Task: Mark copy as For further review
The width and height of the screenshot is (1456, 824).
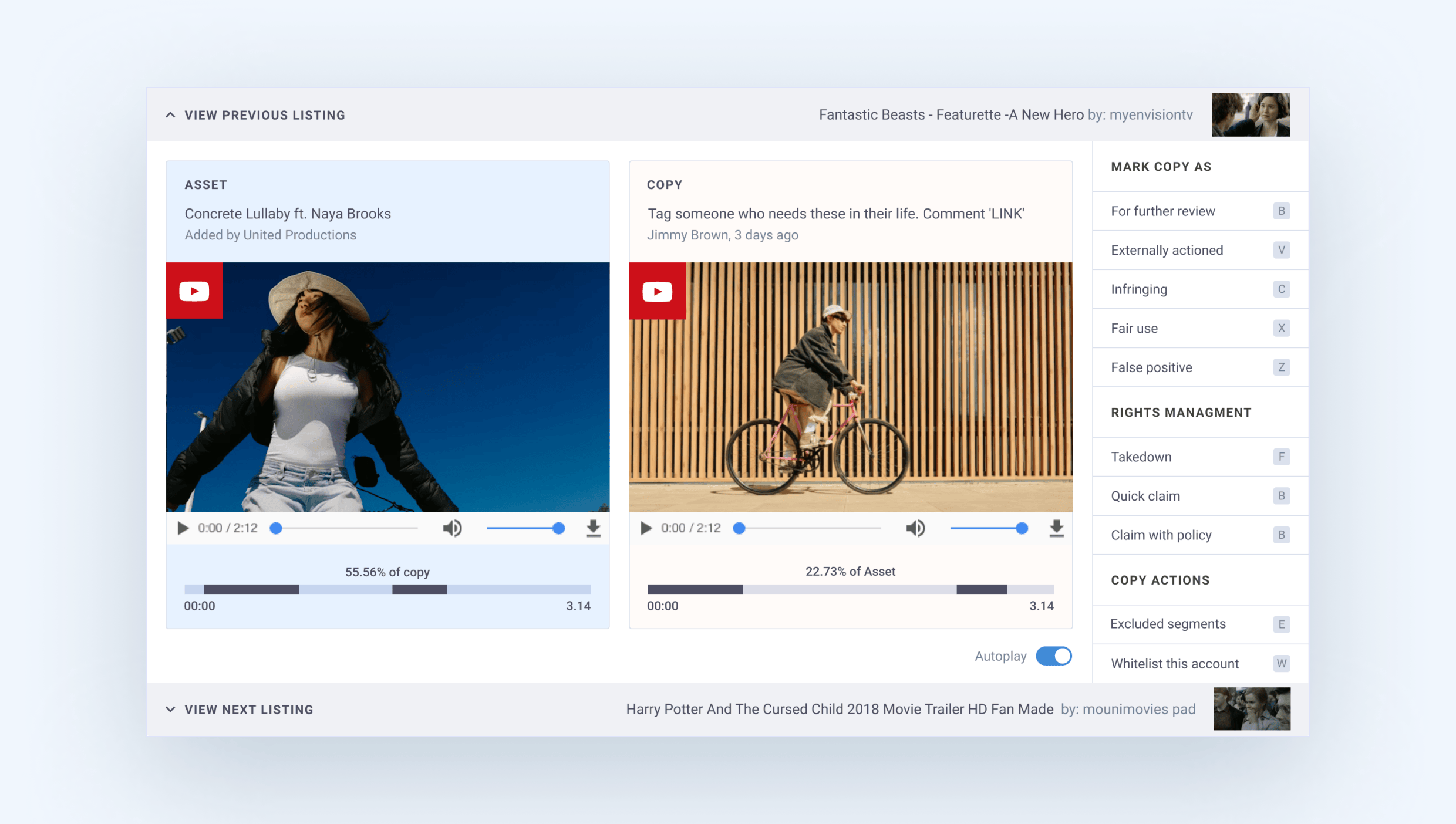Action: click(x=1200, y=211)
